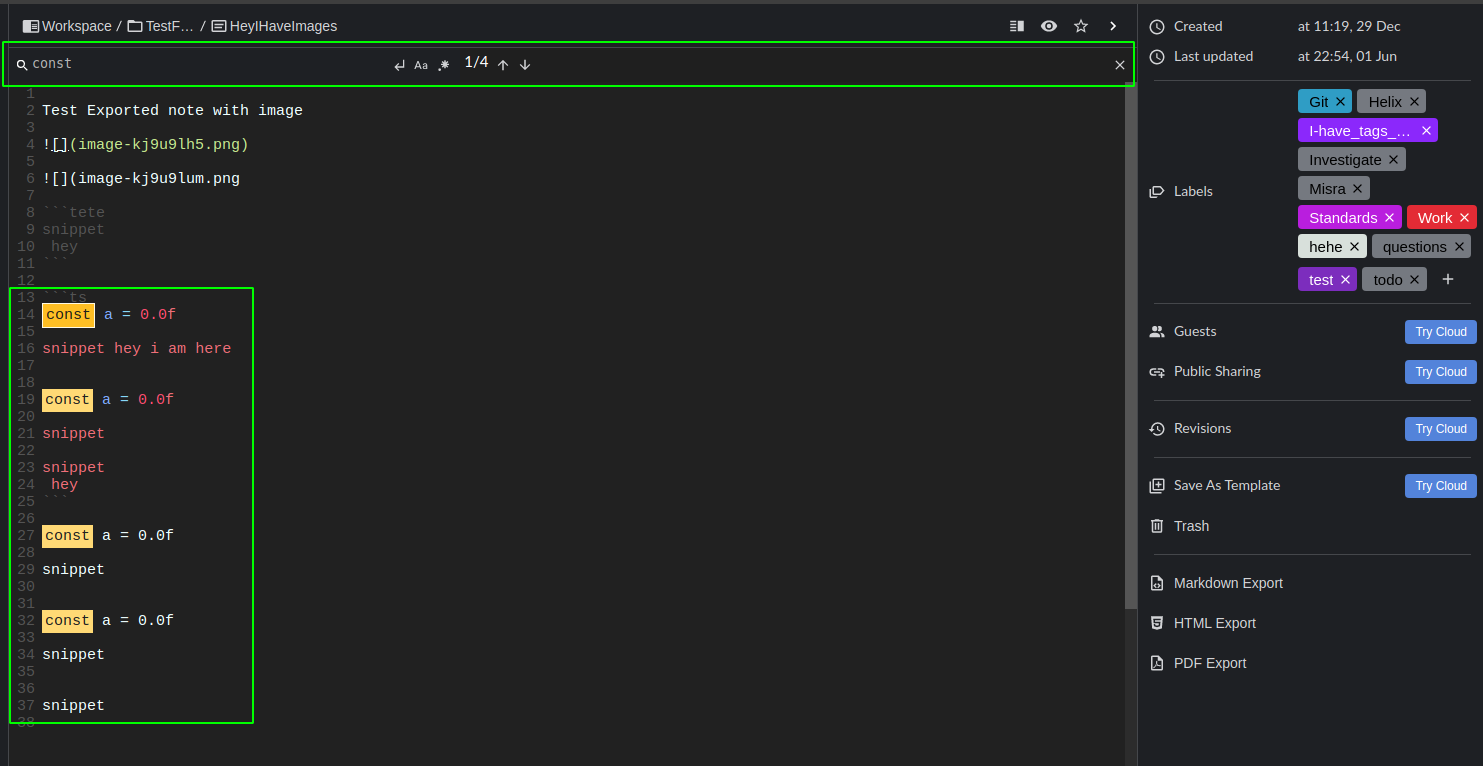Screen dimensions: 1483x766
Task: Enable regex search mode
Action: coord(443,64)
